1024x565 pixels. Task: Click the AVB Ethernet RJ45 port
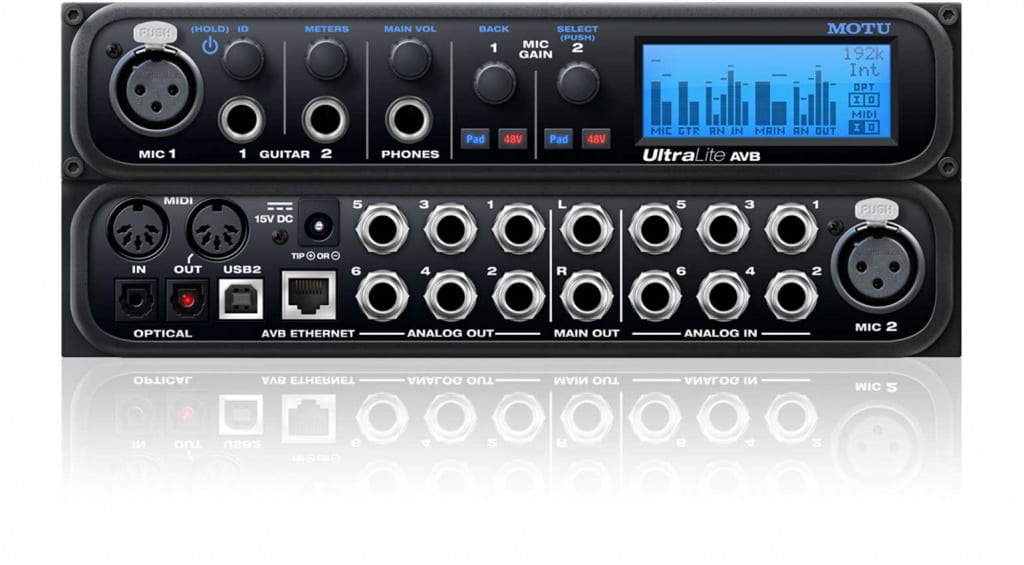[x=309, y=296]
